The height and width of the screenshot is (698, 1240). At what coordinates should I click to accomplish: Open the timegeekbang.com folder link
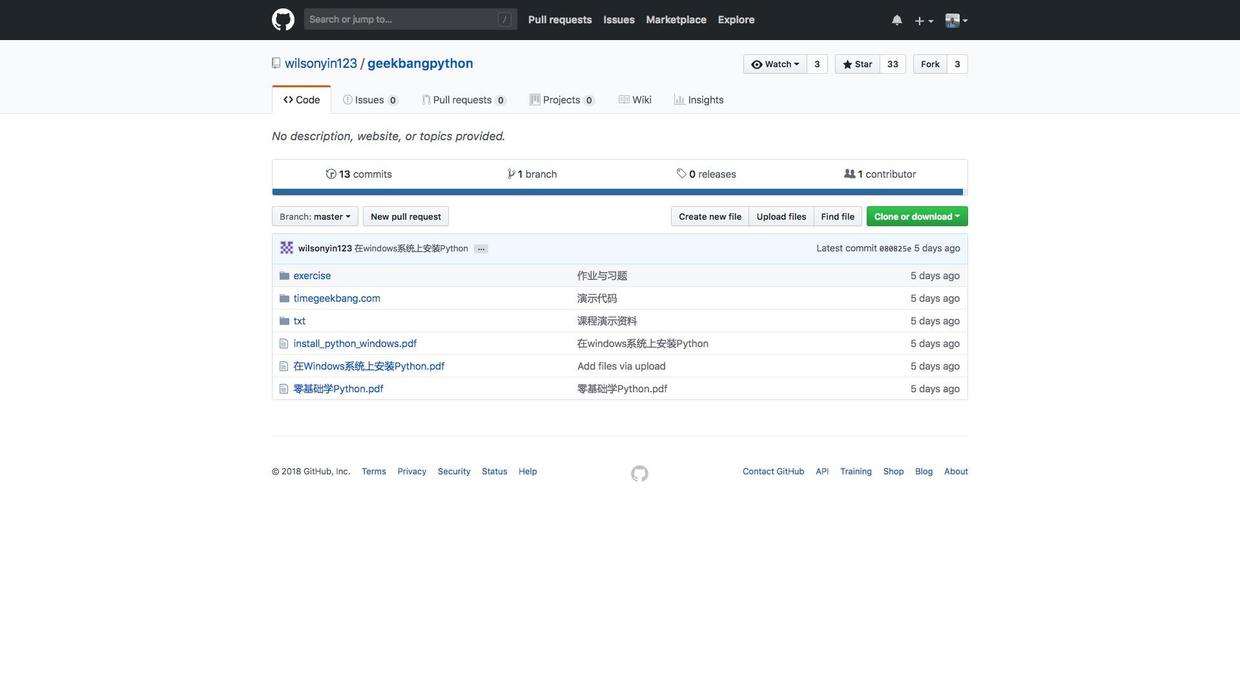coord(337,298)
